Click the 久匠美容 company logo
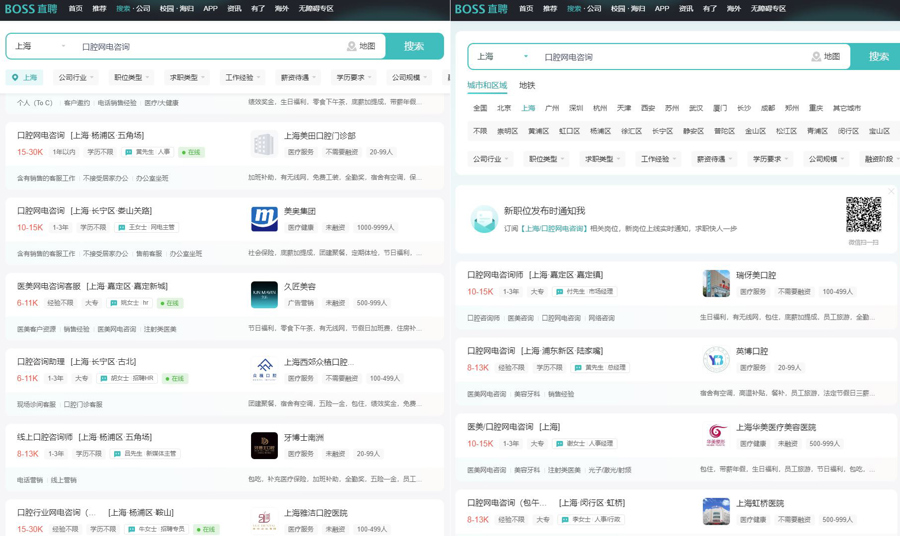Screen dimensions: 900x536 (x=264, y=294)
